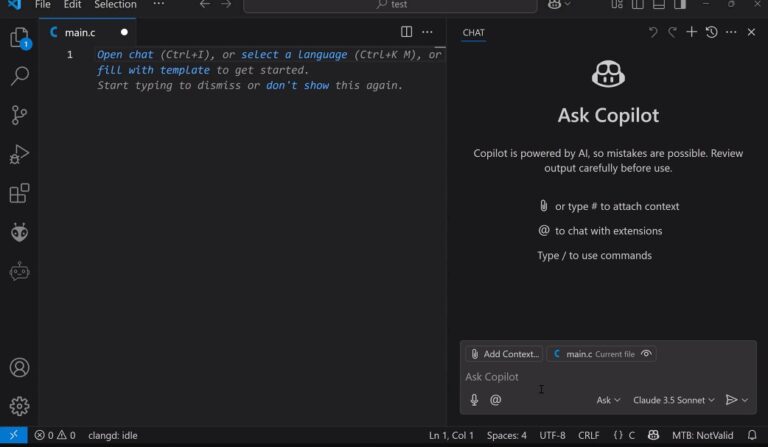The height and width of the screenshot is (447, 768).
Task: Change line ending via CRLF
Action: click(x=588, y=435)
